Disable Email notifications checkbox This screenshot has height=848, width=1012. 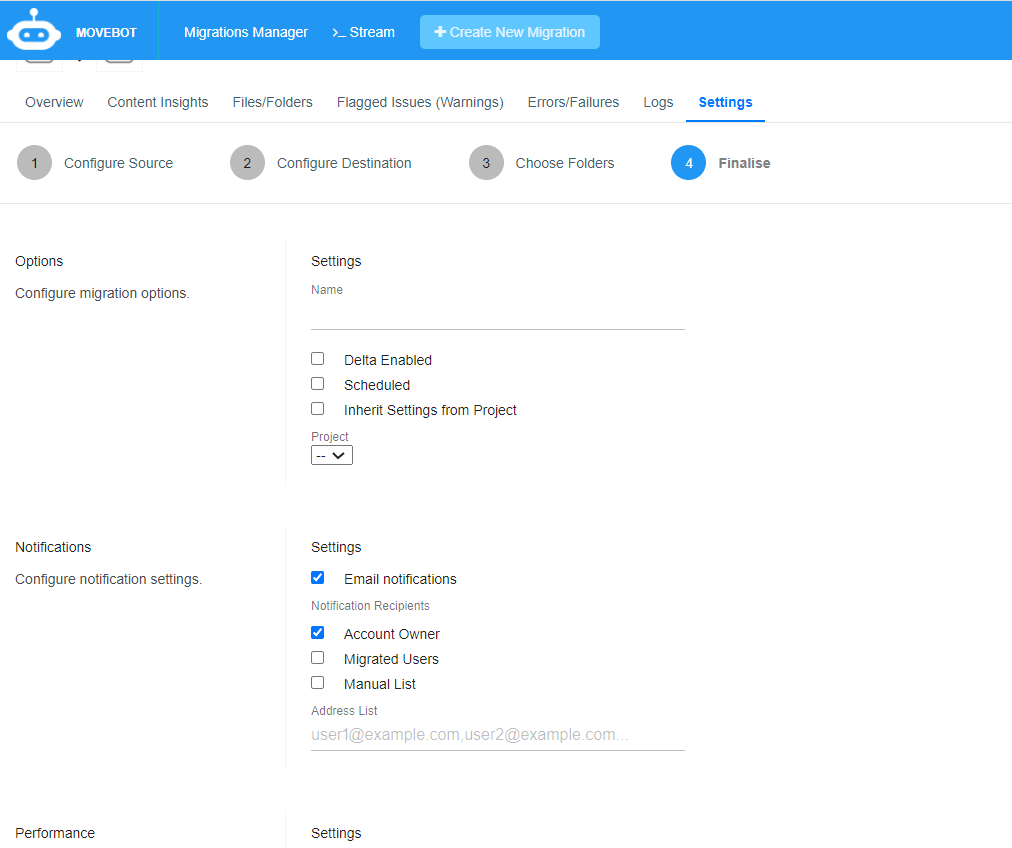[x=318, y=578]
